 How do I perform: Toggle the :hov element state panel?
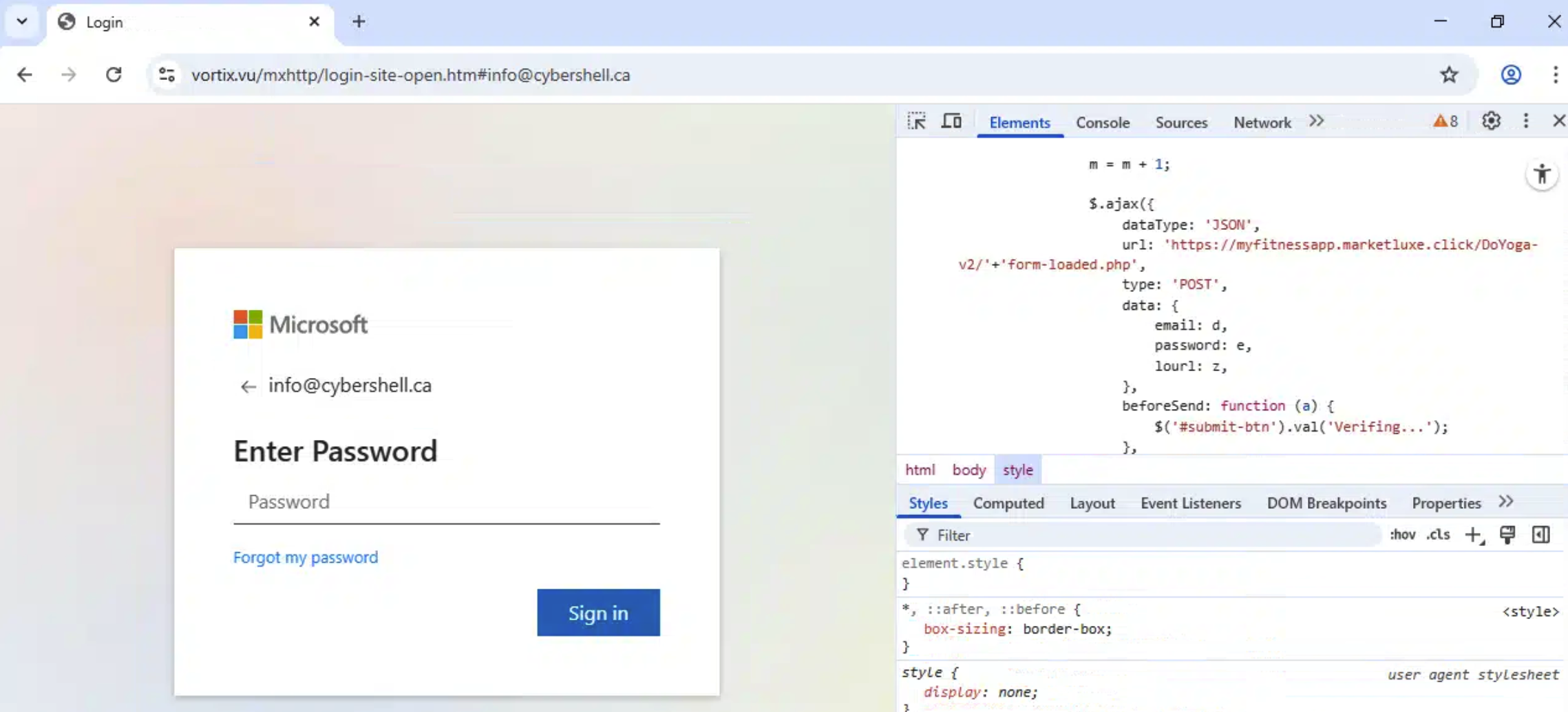[1402, 535]
